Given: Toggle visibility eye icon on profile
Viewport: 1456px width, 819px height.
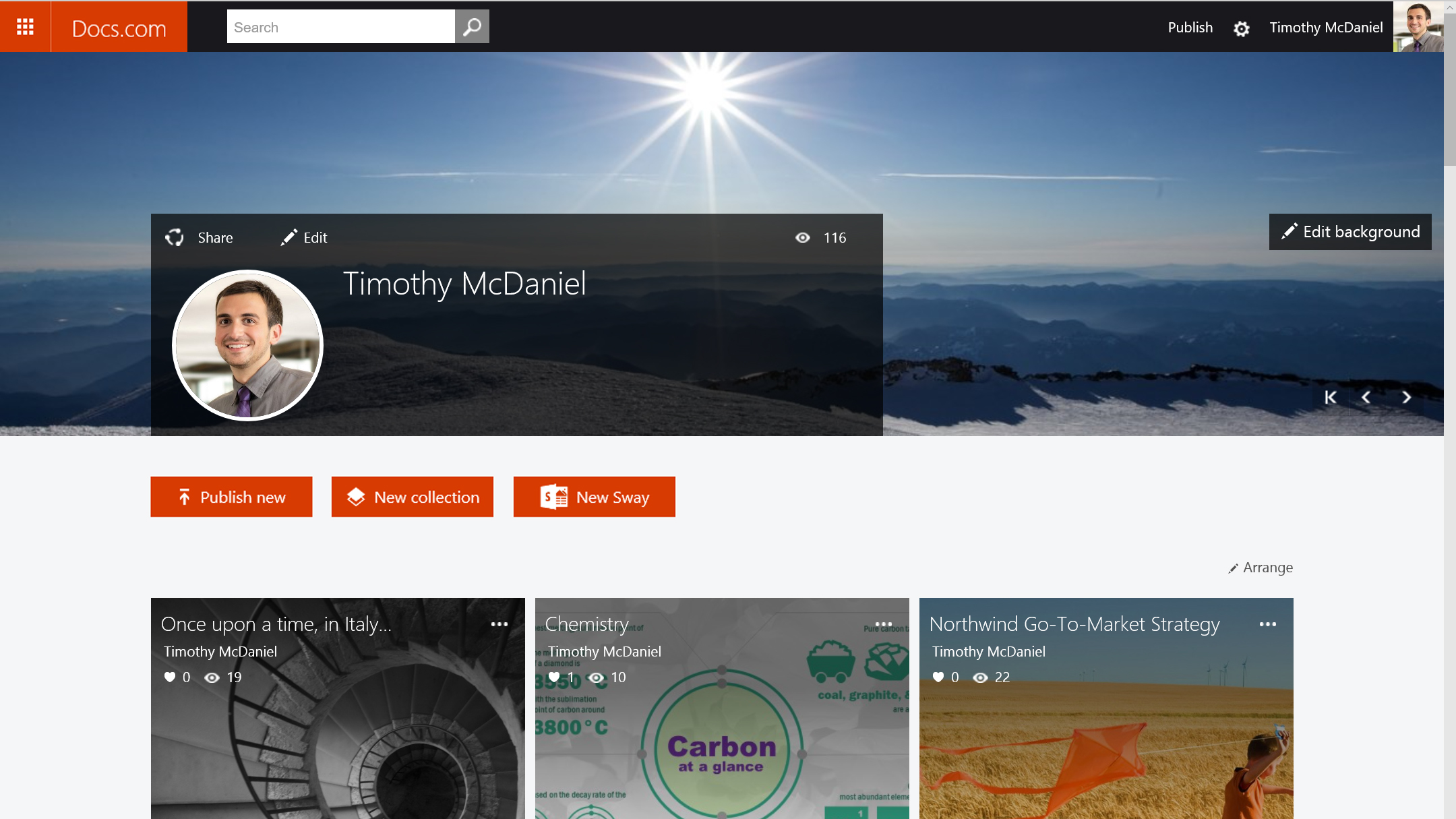Looking at the screenshot, I should (x=803, y=237).
